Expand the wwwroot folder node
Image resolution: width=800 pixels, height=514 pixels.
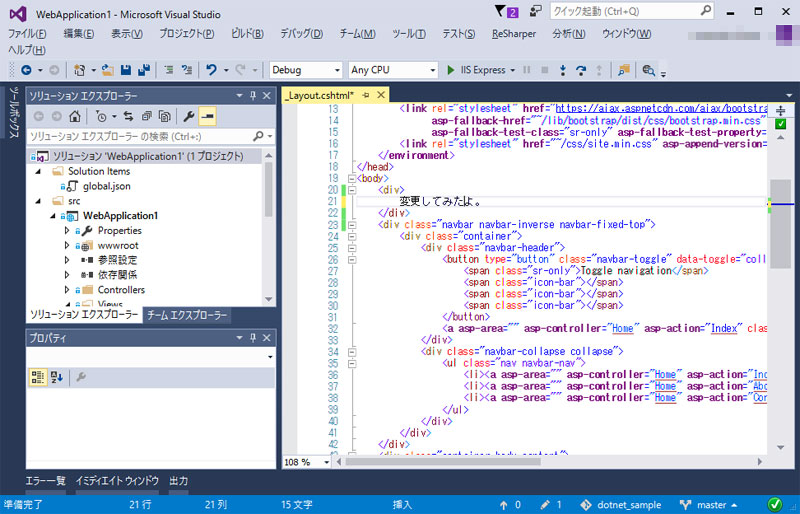pos(66,246)
